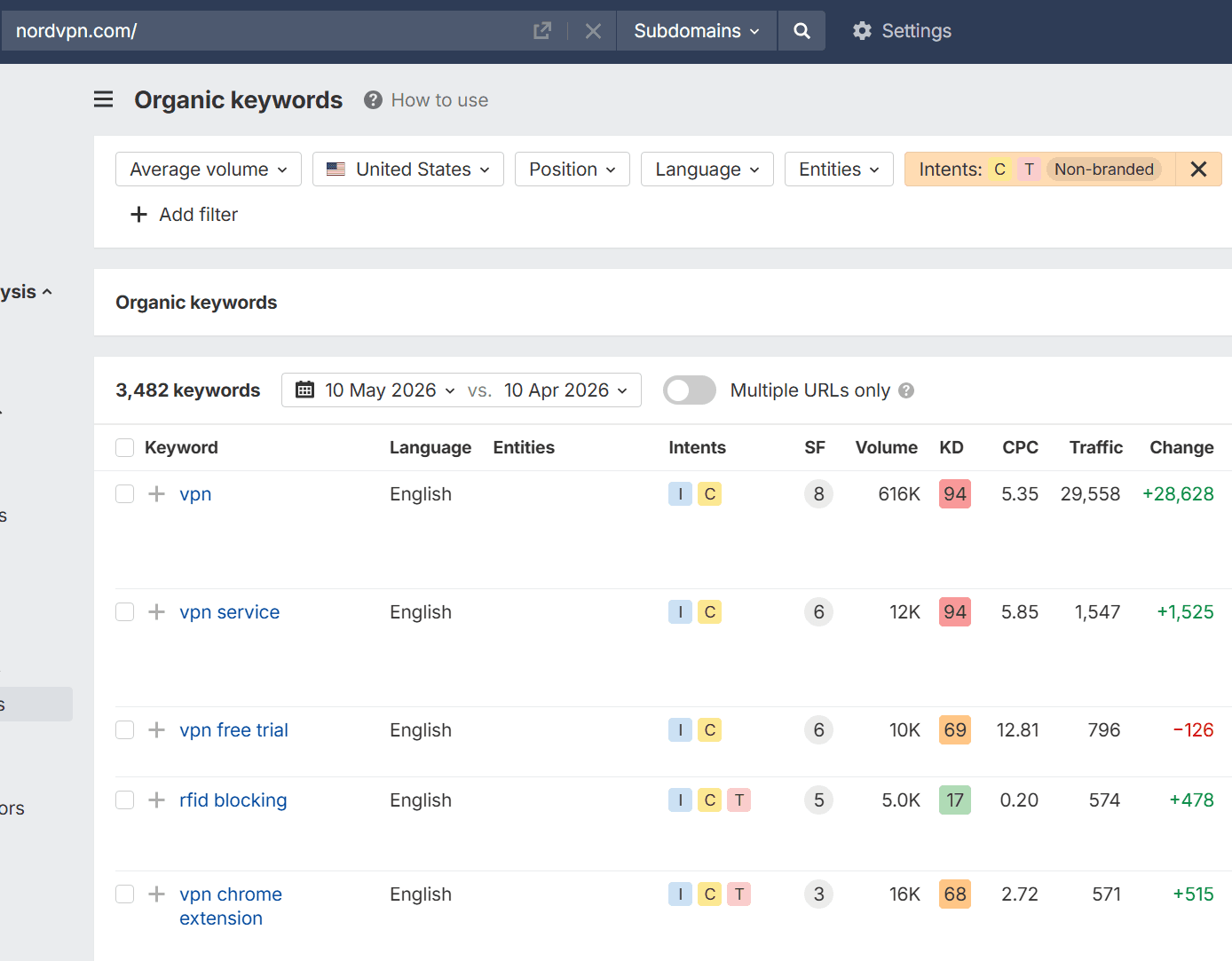This screenshot has height=961, width=1232.
Task: Click the 3,482 keywords count
Action: (x=188, y=390)
